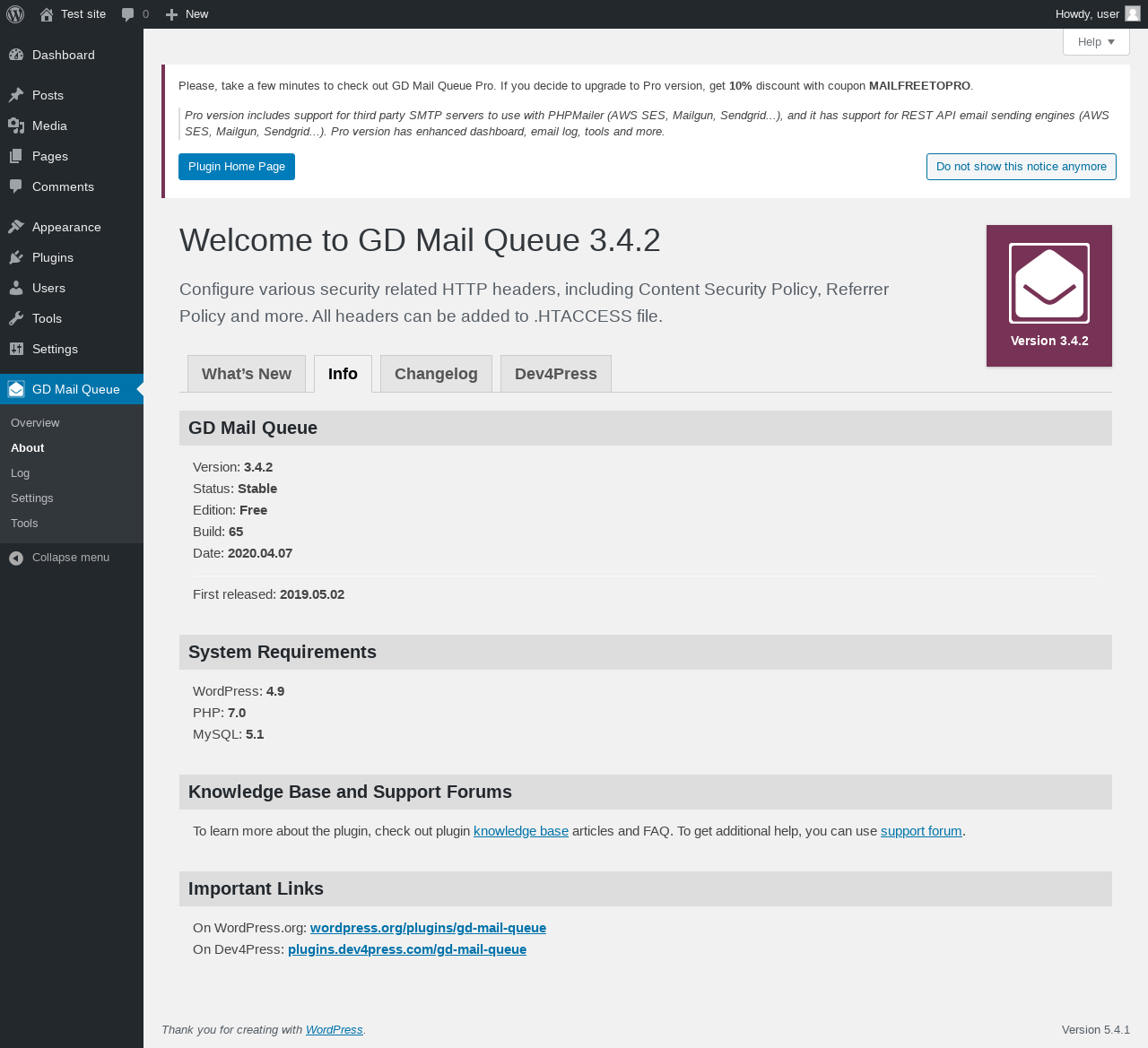Go to Plugins menu item
This screenshot has height=1048, width=1148.
coord(72,257)
